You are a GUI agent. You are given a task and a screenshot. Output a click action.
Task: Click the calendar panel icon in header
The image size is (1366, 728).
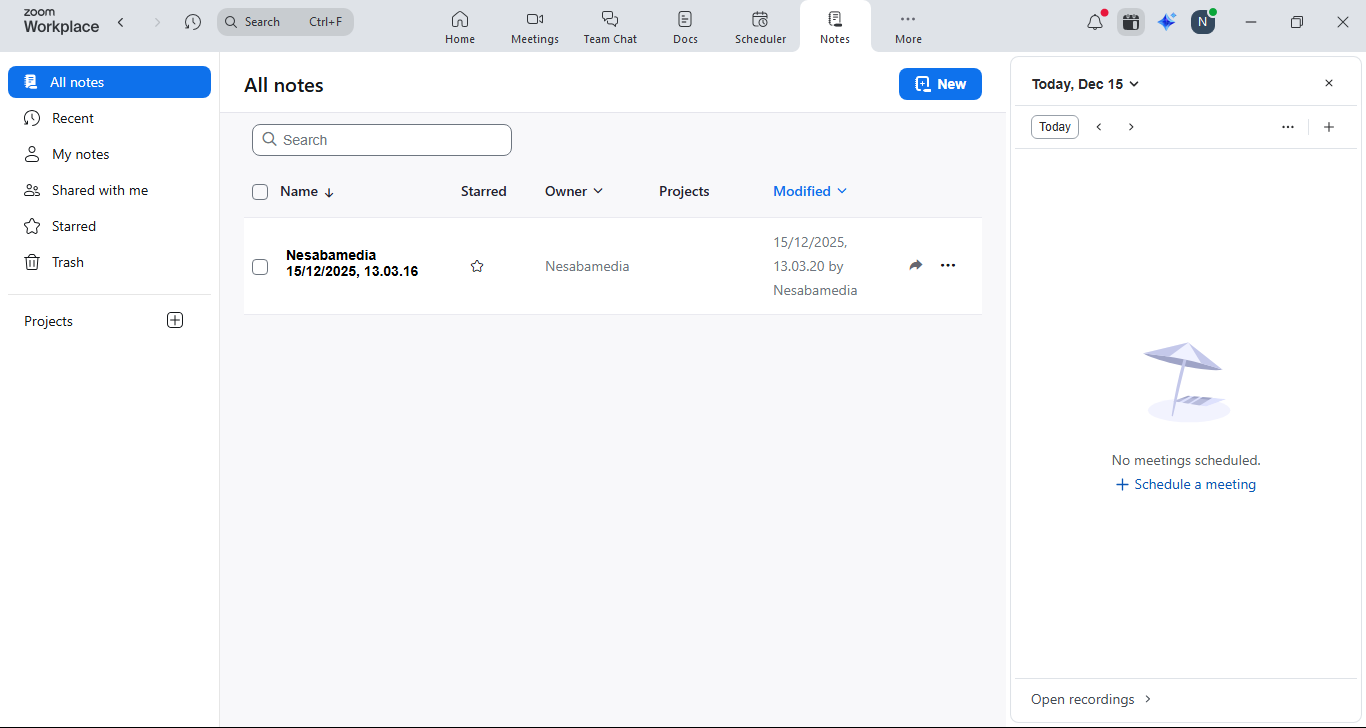(x=1131, y=22)
